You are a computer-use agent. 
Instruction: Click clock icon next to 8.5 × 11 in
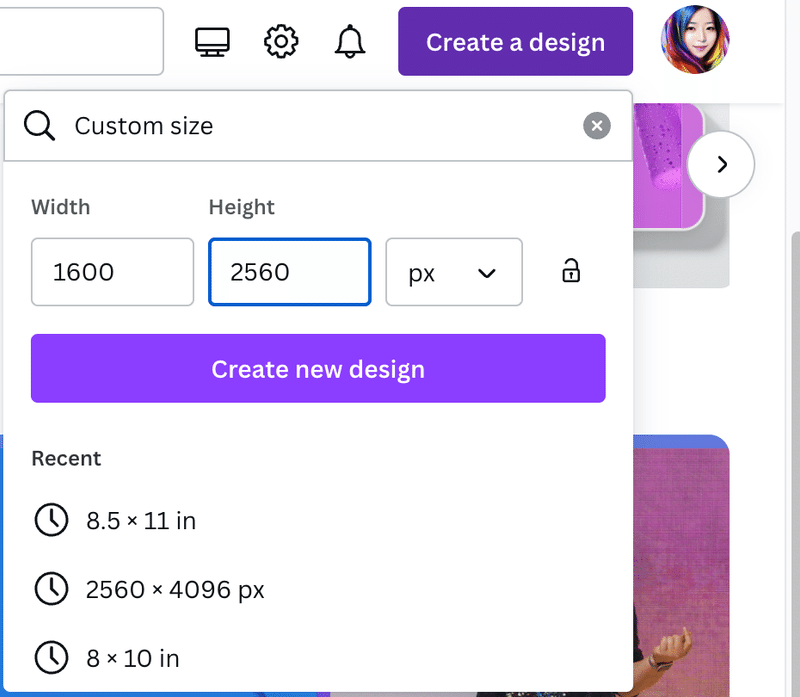pyautogui.click(x=52, y=520)
